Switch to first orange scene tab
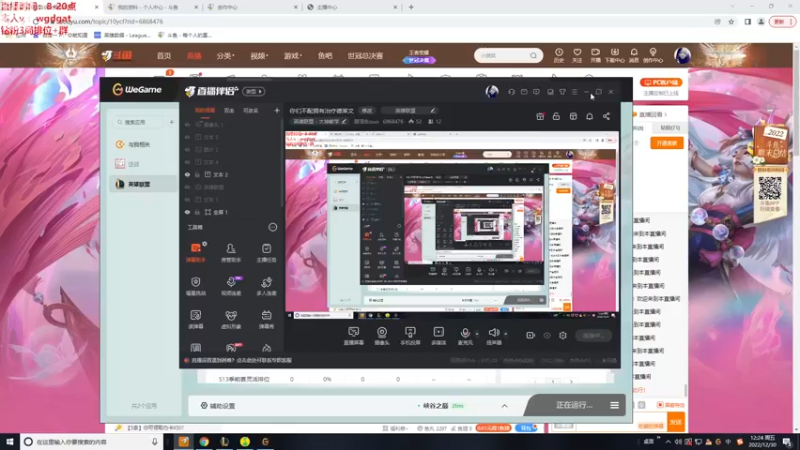 coord(205,110)
